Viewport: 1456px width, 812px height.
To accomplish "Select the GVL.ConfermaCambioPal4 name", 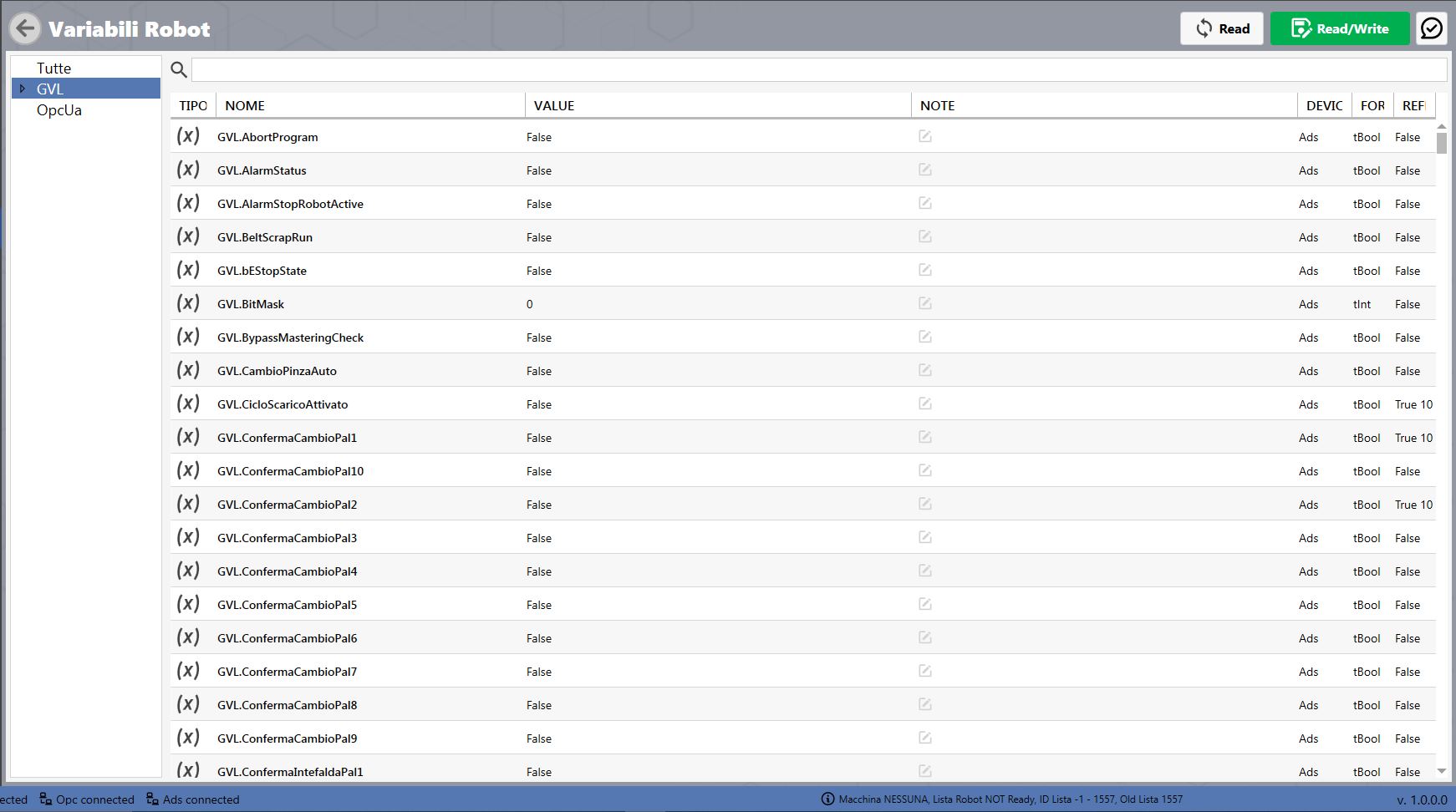I will pos(287,571).
